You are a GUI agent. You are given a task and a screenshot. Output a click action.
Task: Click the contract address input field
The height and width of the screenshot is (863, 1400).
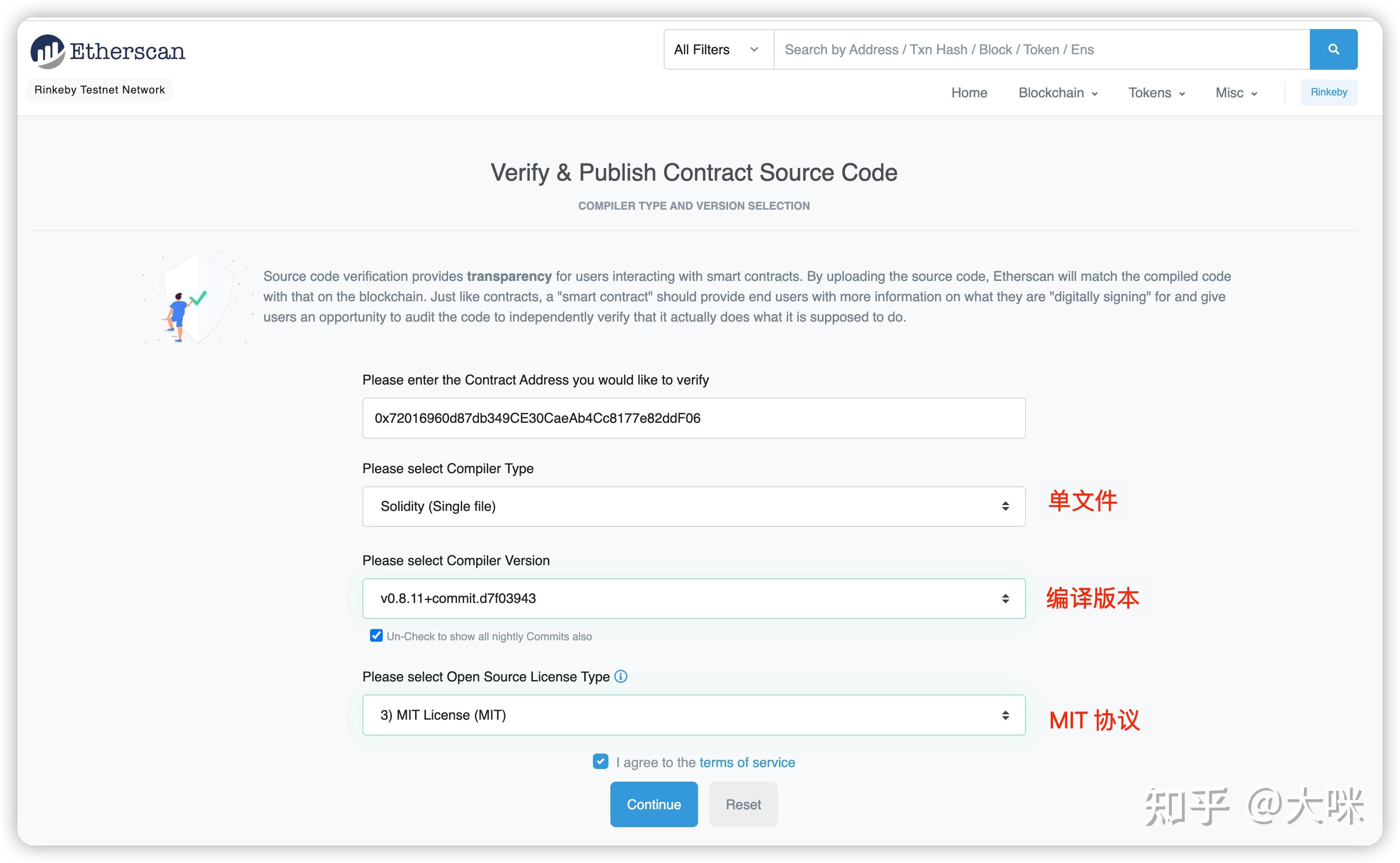(x=693, y=418)
